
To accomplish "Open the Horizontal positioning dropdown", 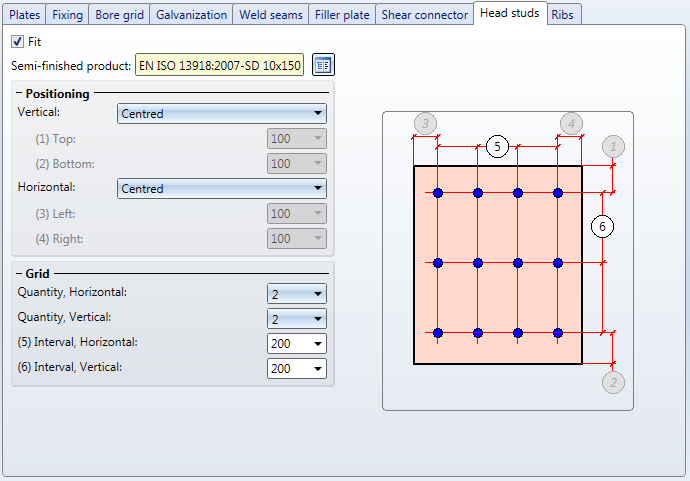I will 221,189.
